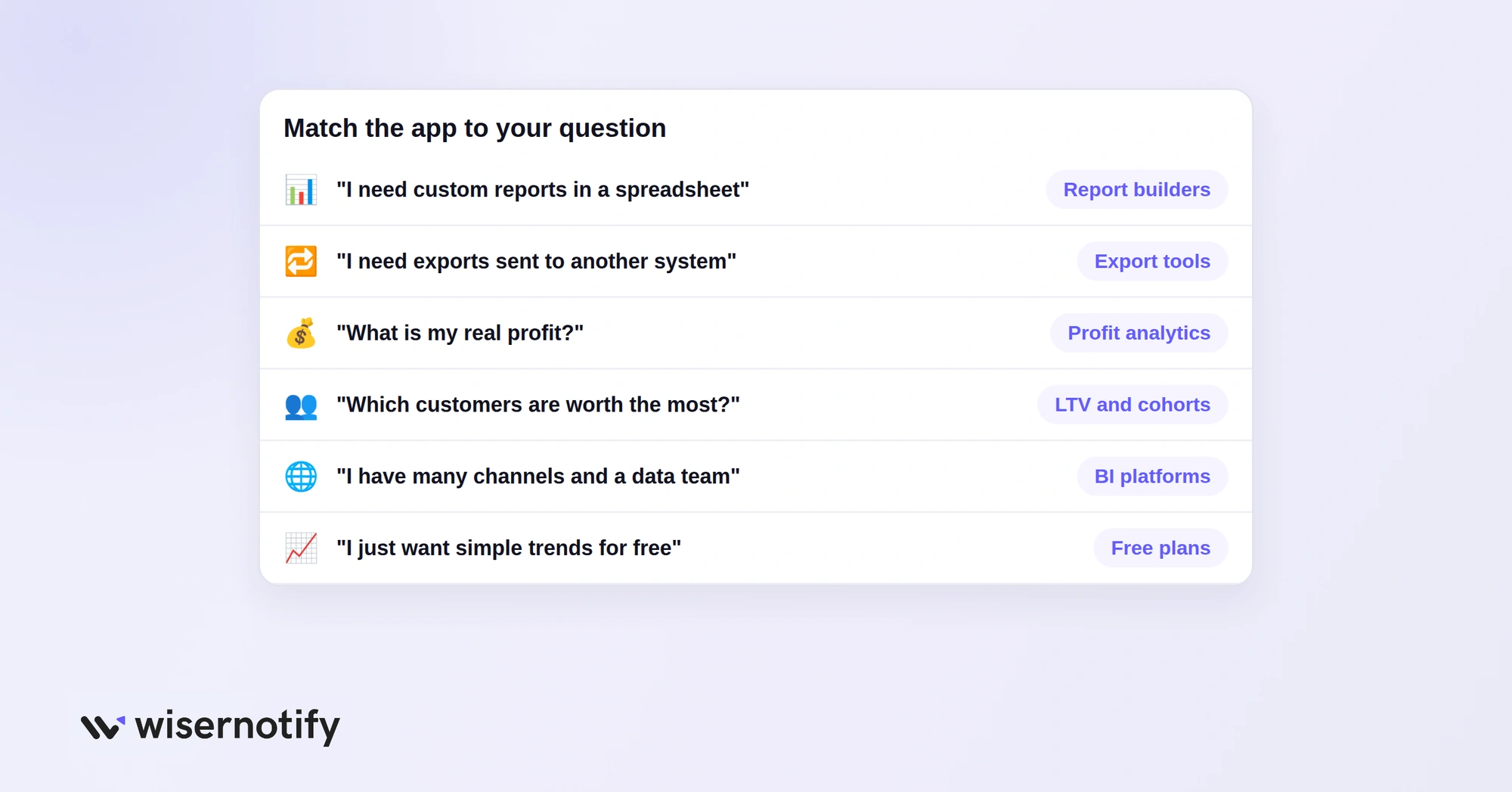Select the Export tools pill
The width and height of the screenshot is (1512, 792).
pos(1152,262)
